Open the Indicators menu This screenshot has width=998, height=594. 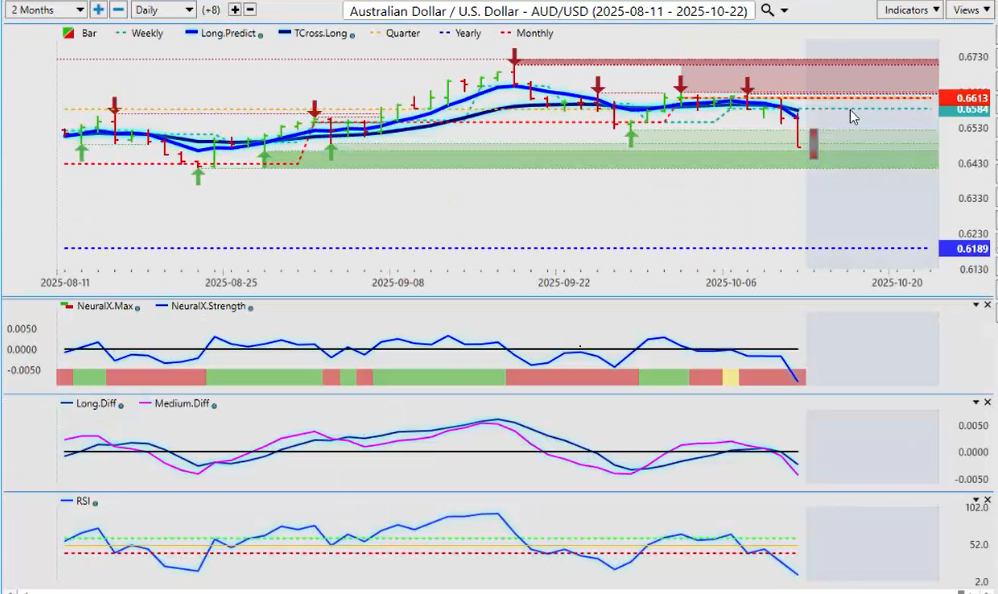pyautogui.click(x=911, y=10)
